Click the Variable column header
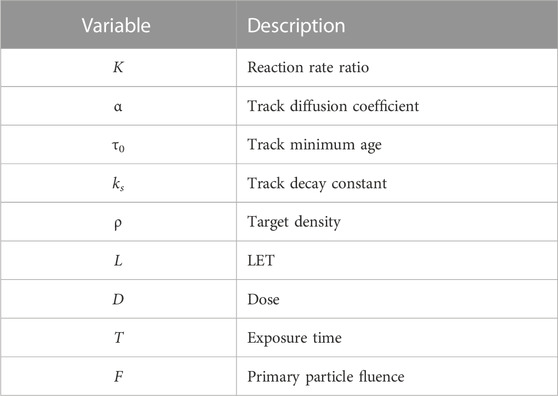 click(x=116, y=26)
